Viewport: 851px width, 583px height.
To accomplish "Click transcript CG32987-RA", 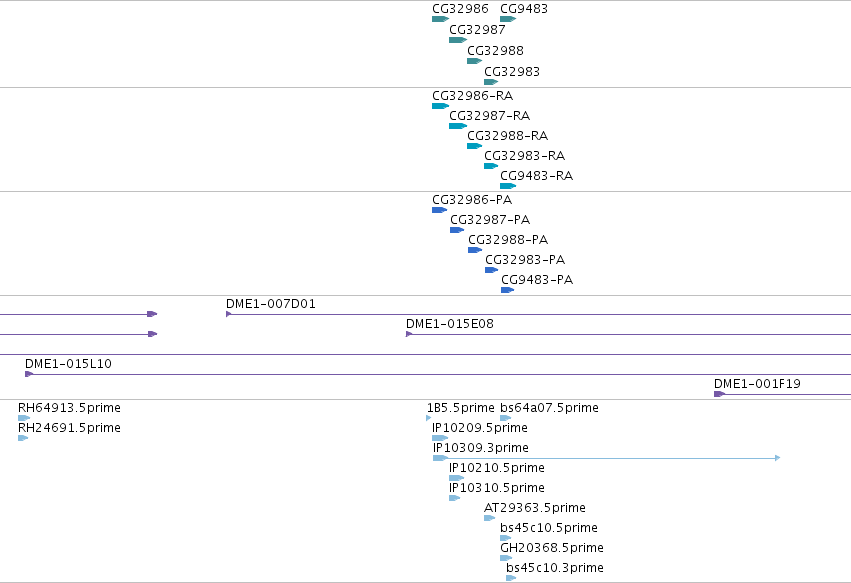I will [489, 116].
